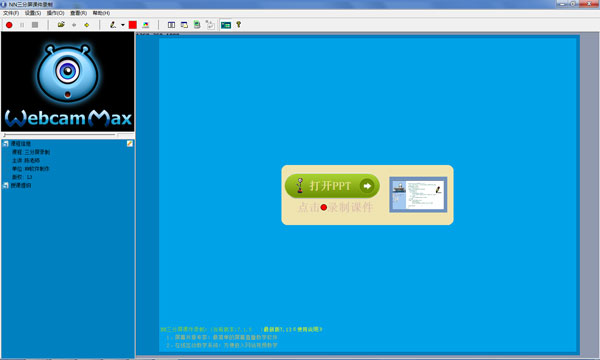600x360 pixels.
Task: Click the pause recording icon
Action: point(22,25)
